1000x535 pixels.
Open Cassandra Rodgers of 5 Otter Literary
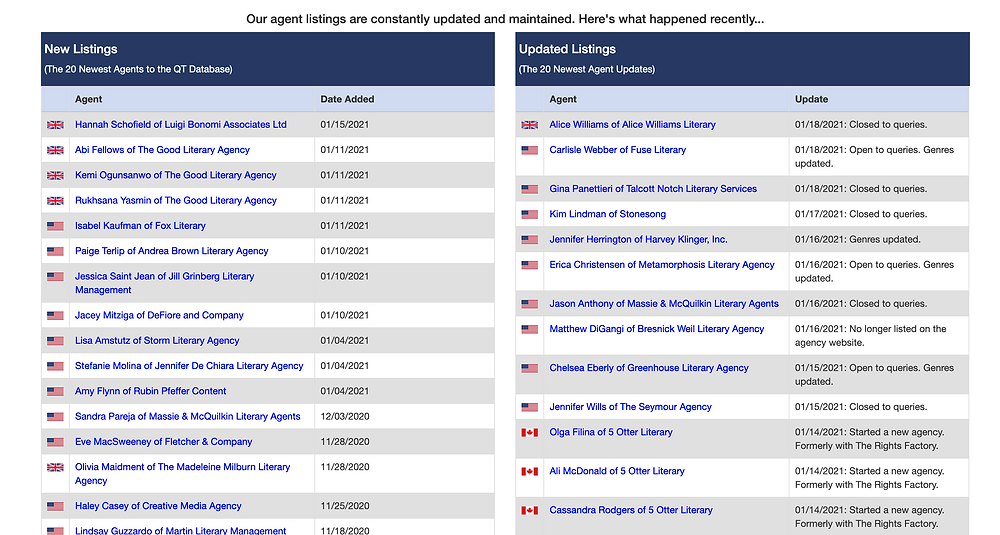click(631, 510)
